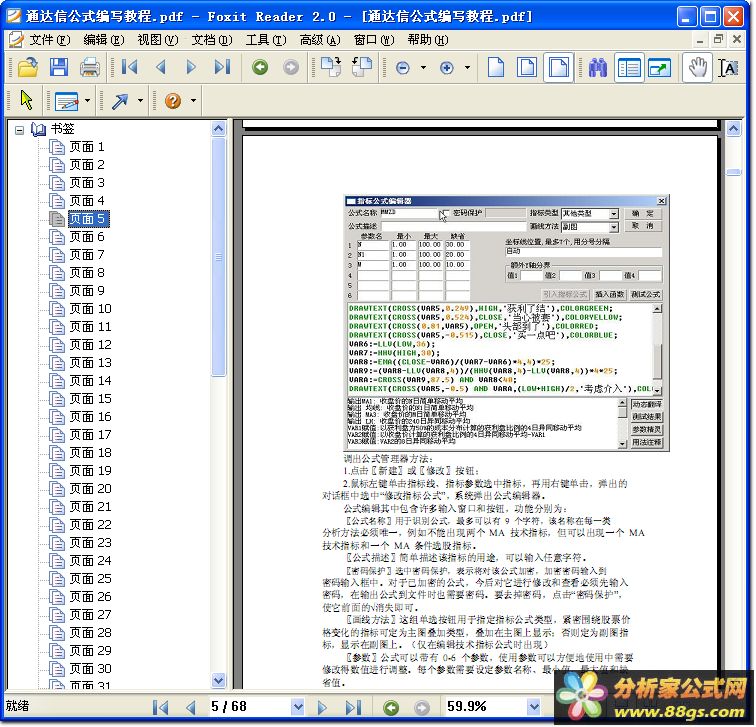
Task: Restore the inner document window
Action: [x=718, y=39]
